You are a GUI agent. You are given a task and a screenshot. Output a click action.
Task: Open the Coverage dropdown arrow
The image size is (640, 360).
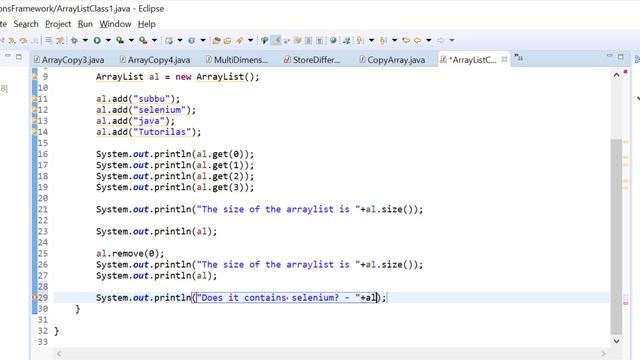pyautogui.click(x=131, y=40)
